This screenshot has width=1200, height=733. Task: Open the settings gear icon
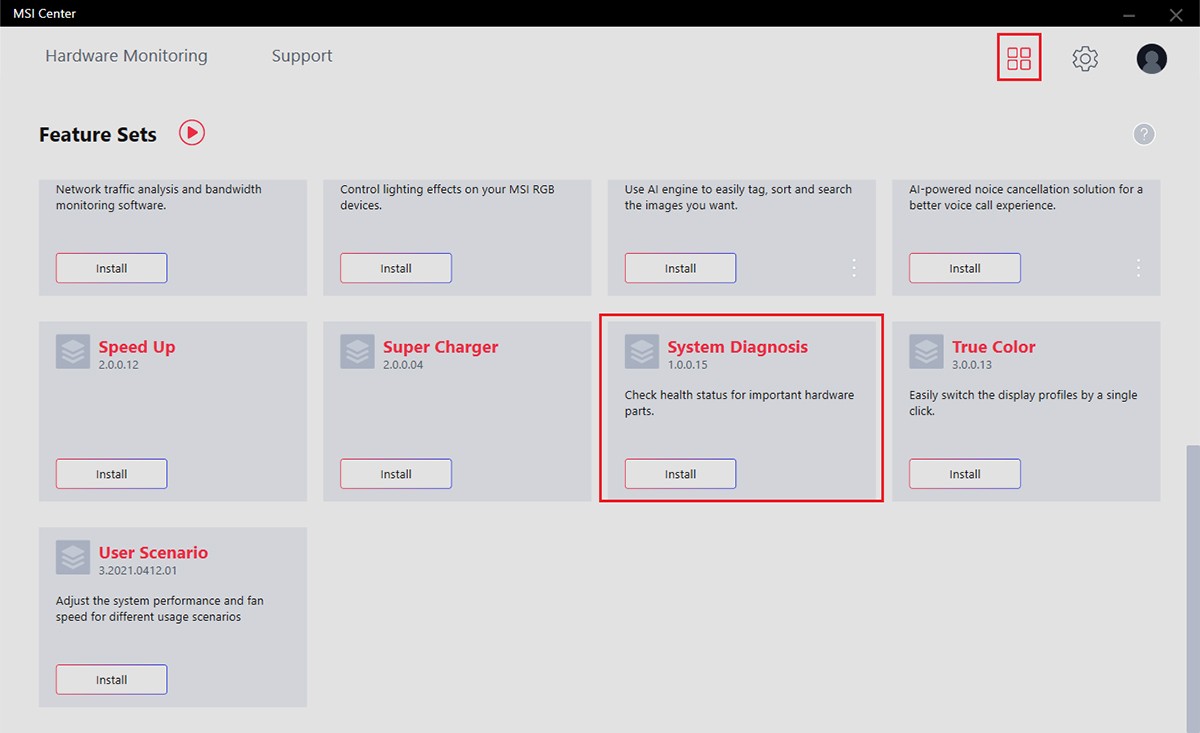1085,59
